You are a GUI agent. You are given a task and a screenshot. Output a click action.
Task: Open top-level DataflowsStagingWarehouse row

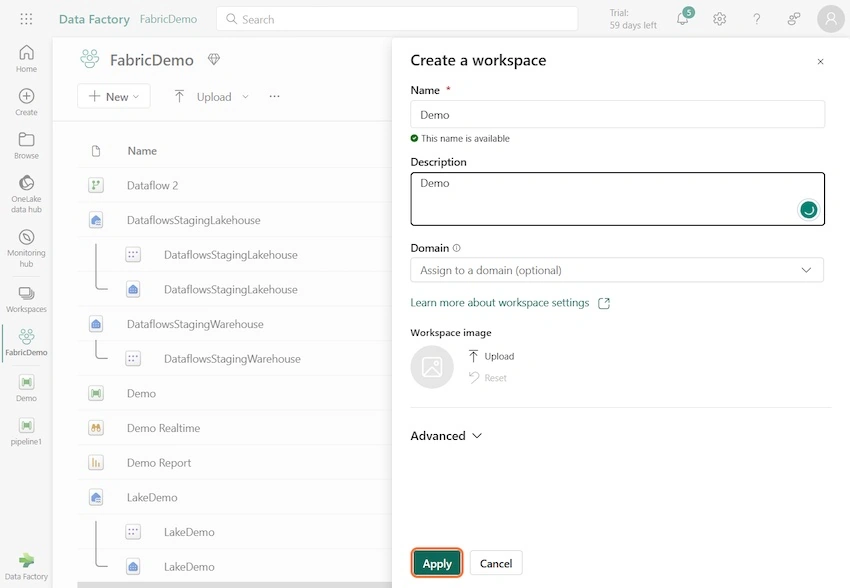pos(195,324)
